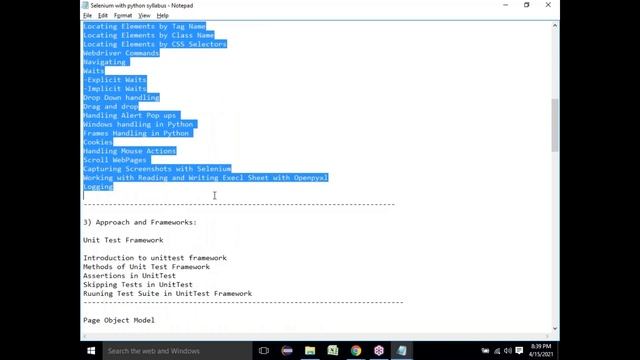Viewport: 640px width, 360px height.
Task: Open the Excel taskbar icon
Action: click(333, 351)
